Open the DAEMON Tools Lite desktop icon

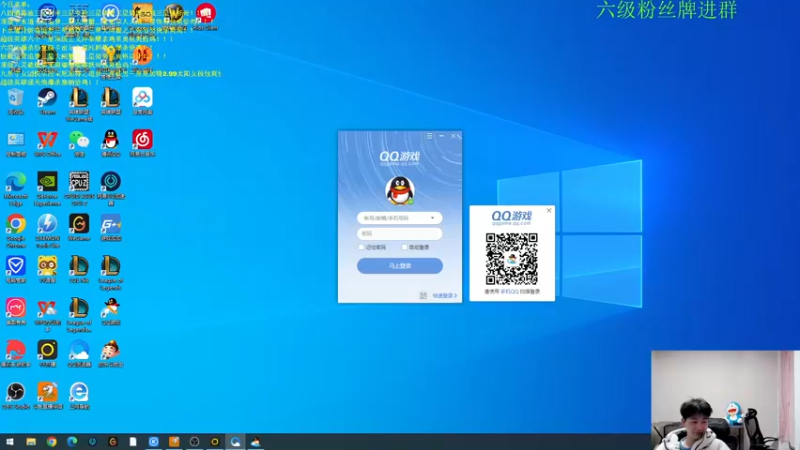[47, 231]
